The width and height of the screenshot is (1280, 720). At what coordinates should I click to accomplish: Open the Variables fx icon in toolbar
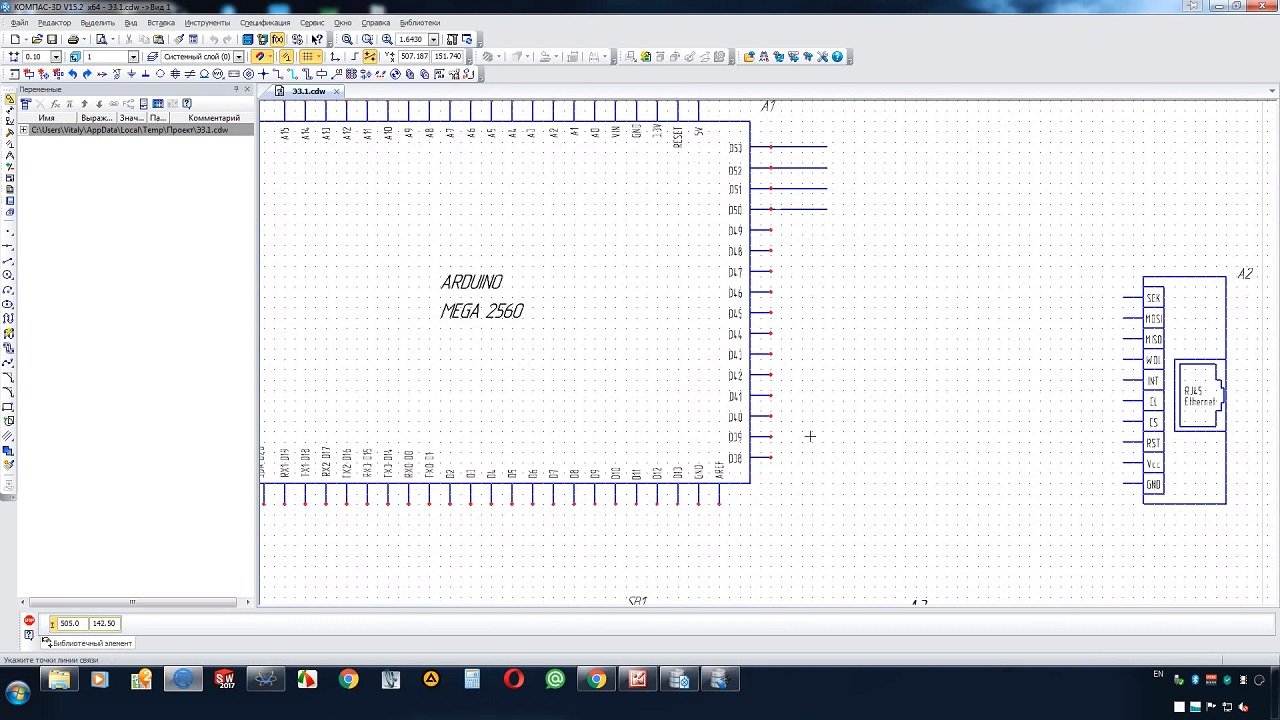coord(277,40)
